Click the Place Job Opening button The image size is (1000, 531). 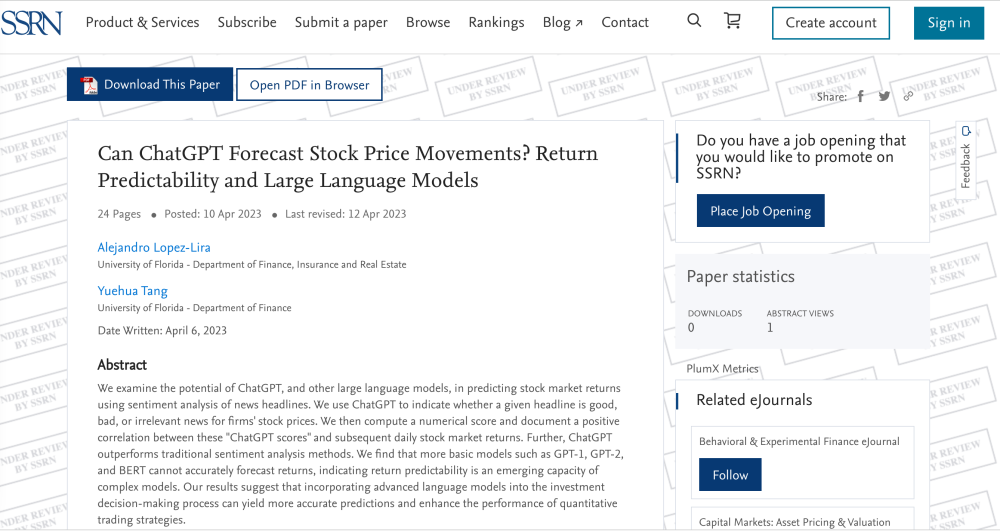[x=760, y=210]
